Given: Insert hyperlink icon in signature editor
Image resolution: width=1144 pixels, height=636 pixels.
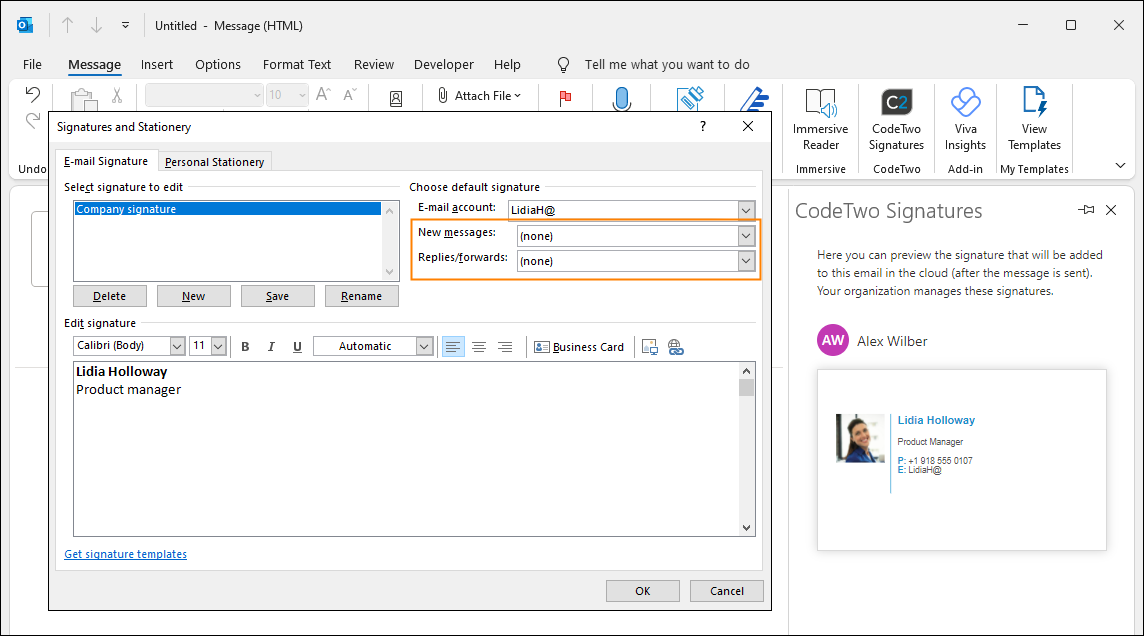Looking at the screenshot, I should (x=676, y=347).
